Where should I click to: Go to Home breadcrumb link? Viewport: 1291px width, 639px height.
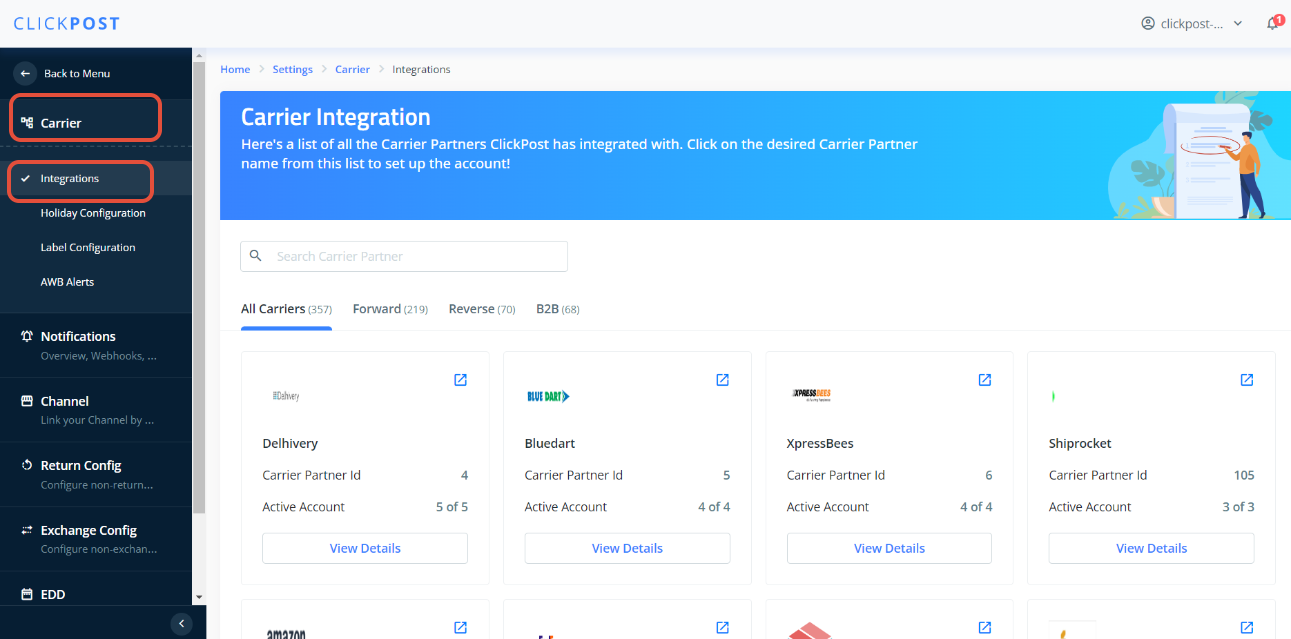tap(235, 69)
